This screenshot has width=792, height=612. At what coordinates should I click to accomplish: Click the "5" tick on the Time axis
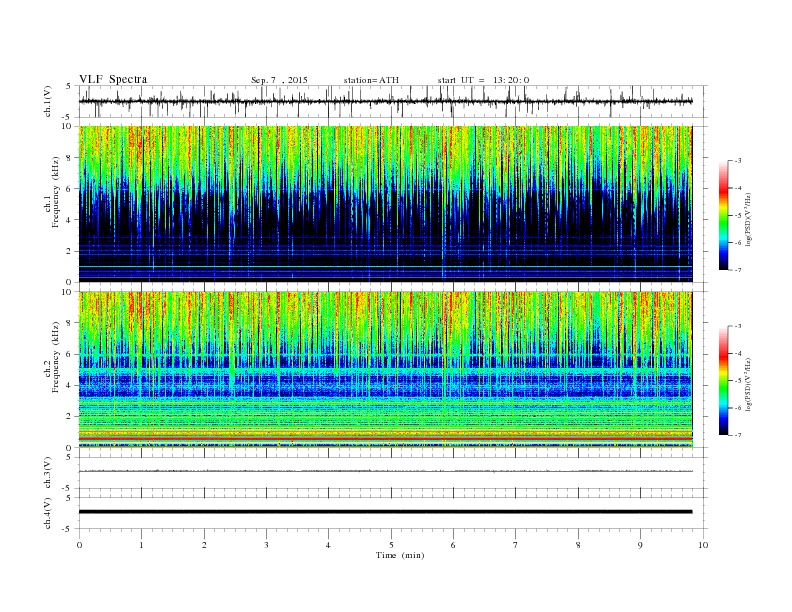point(391,545)
